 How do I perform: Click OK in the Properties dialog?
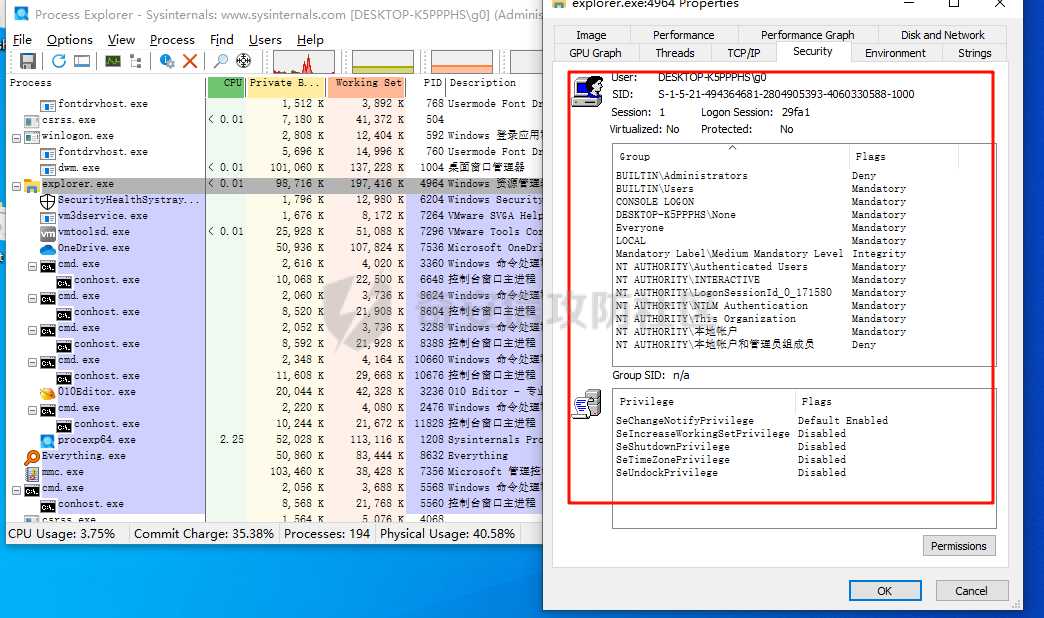point(885,591)
